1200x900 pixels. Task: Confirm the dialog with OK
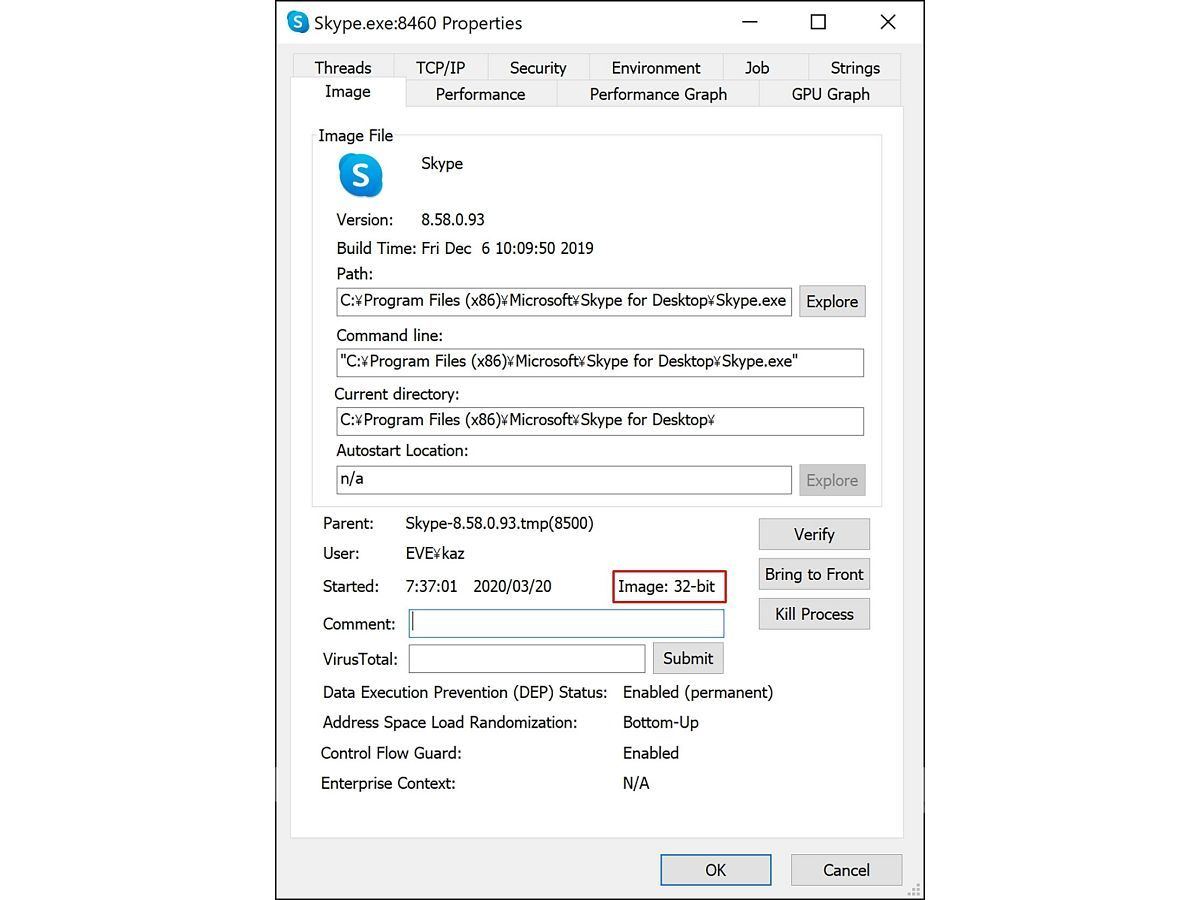pyautogui.click(x=716, y=870)
